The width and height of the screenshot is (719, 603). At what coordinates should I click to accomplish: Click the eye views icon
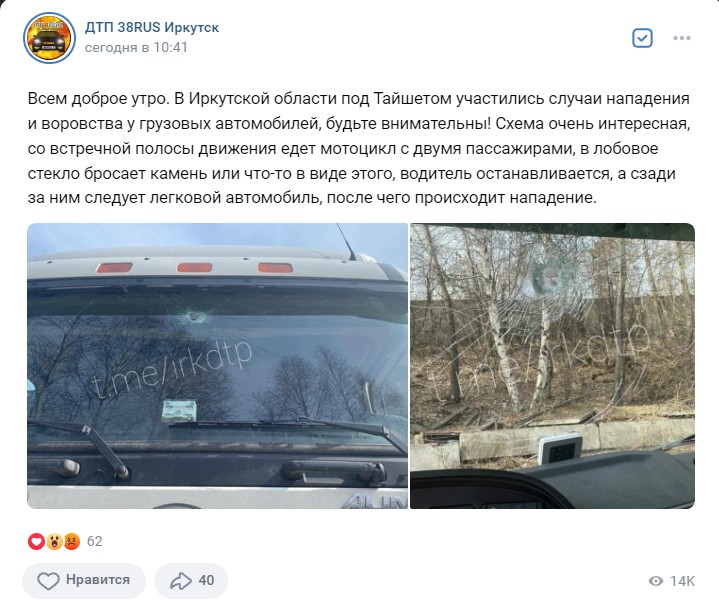pos(656,581)
